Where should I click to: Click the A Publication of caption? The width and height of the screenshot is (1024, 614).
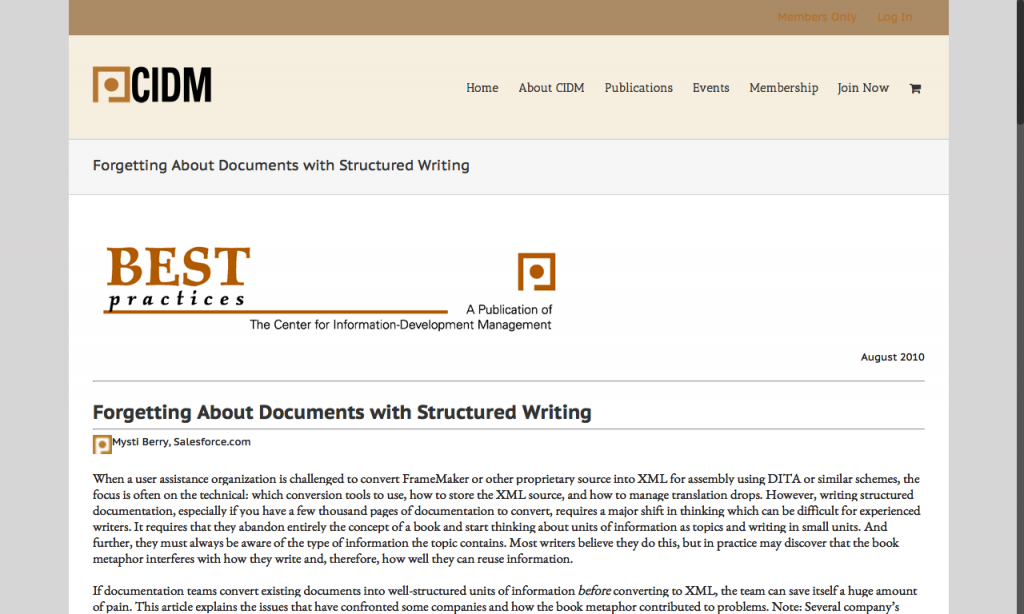(509, 309)
